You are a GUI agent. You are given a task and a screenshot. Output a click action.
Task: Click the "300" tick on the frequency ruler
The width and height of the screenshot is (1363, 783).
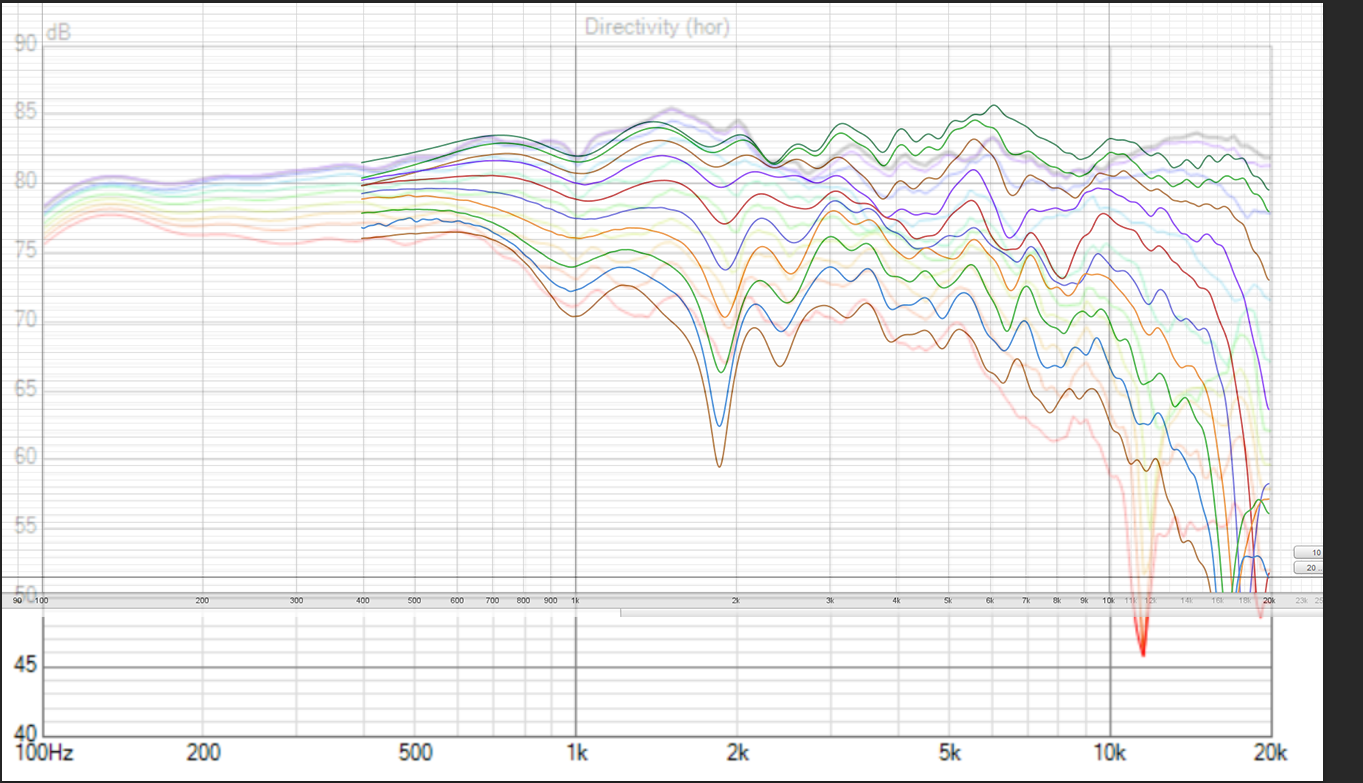click(296, 600)
